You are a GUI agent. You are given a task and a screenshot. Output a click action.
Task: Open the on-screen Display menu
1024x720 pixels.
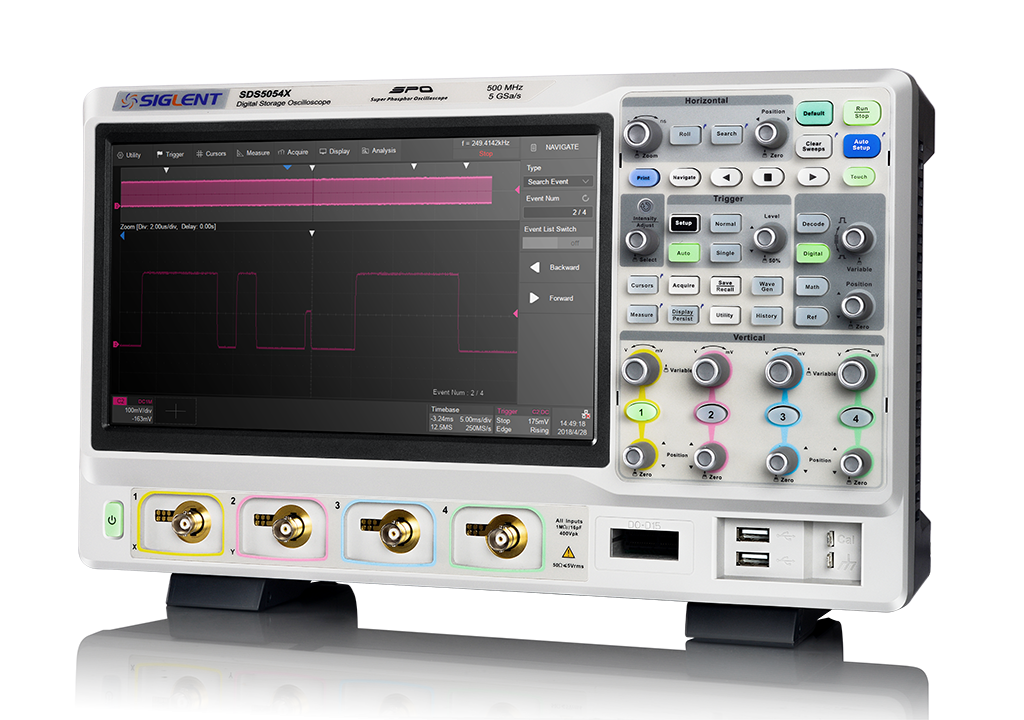(334, 152)
